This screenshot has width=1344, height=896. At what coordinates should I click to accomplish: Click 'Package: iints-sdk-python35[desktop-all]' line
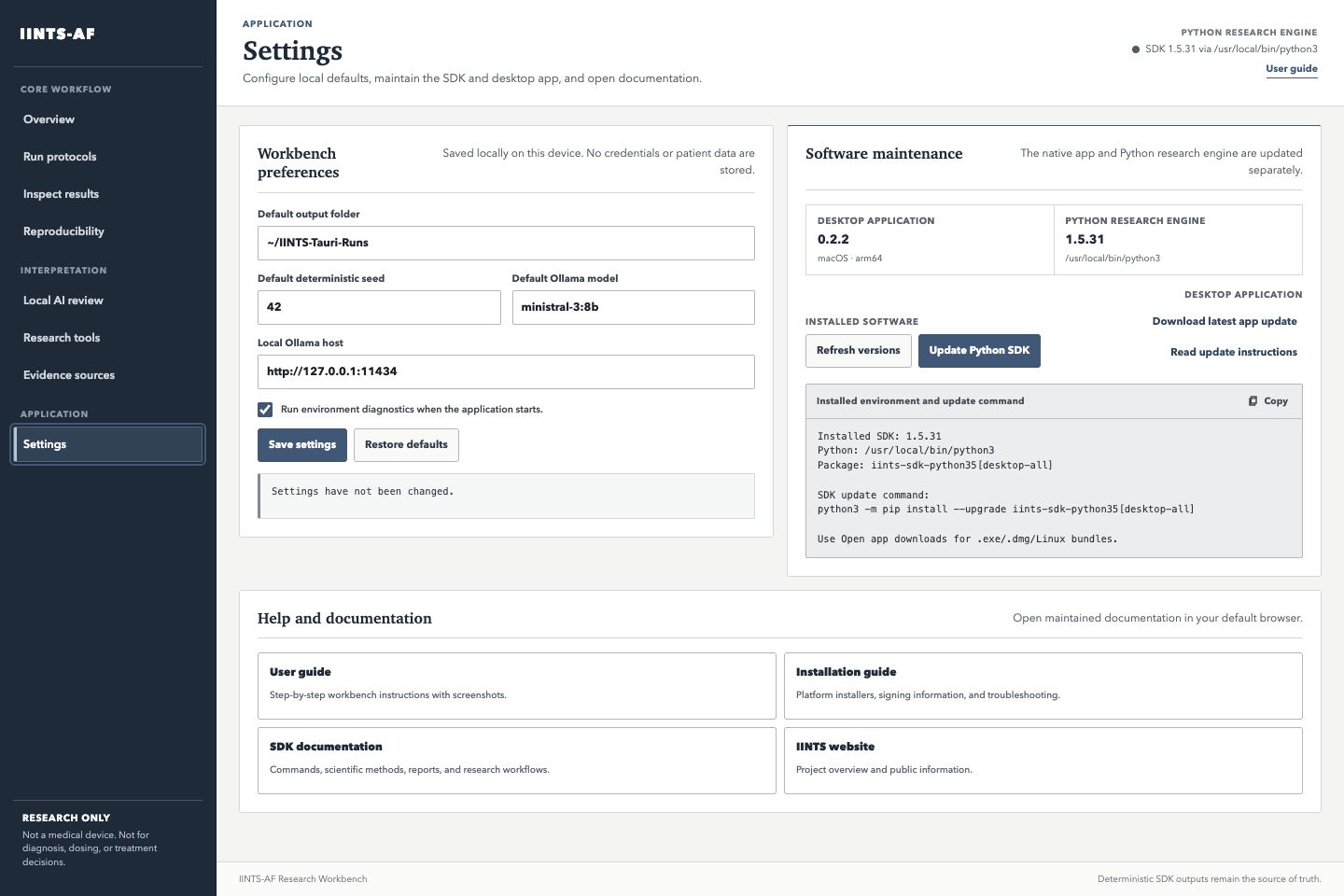coord(934,466)
